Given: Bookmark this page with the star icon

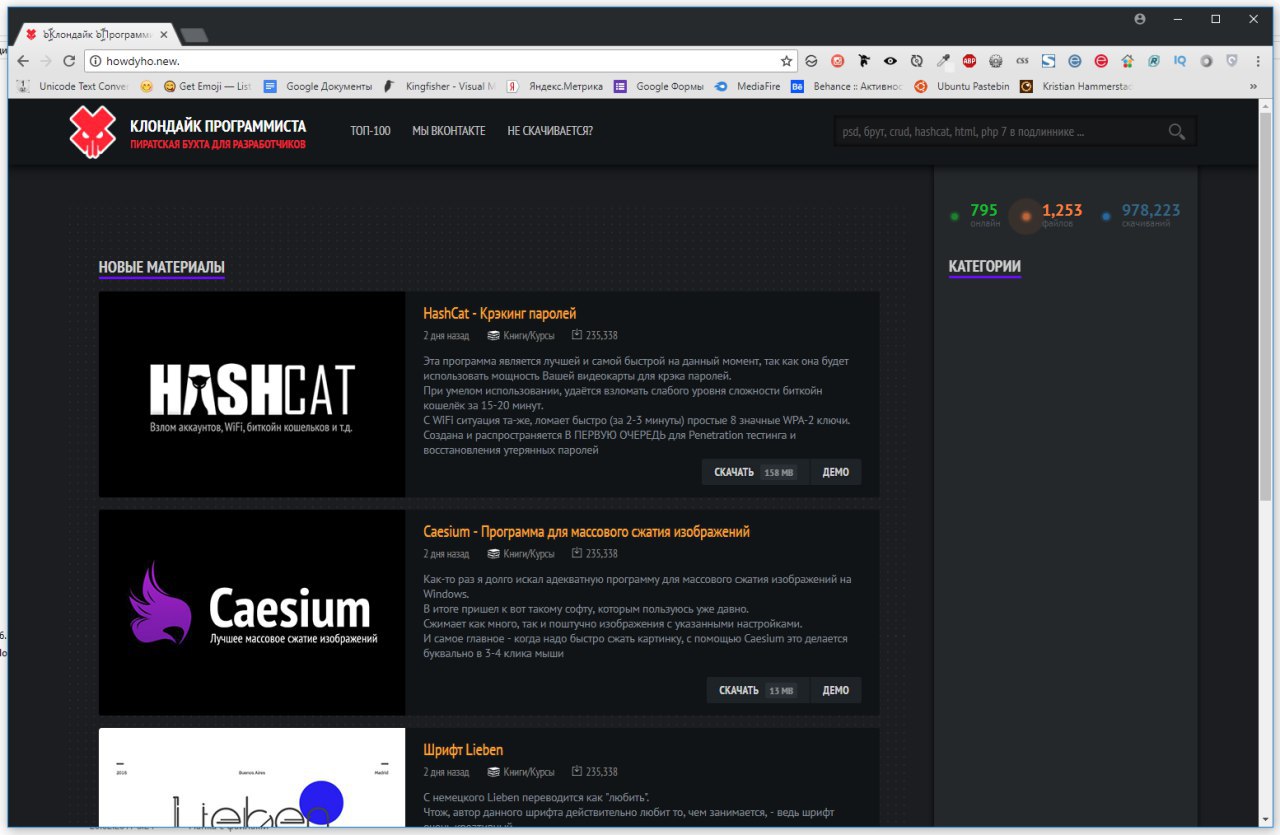Looking at the screenshot, I should (x=786, y=61).
